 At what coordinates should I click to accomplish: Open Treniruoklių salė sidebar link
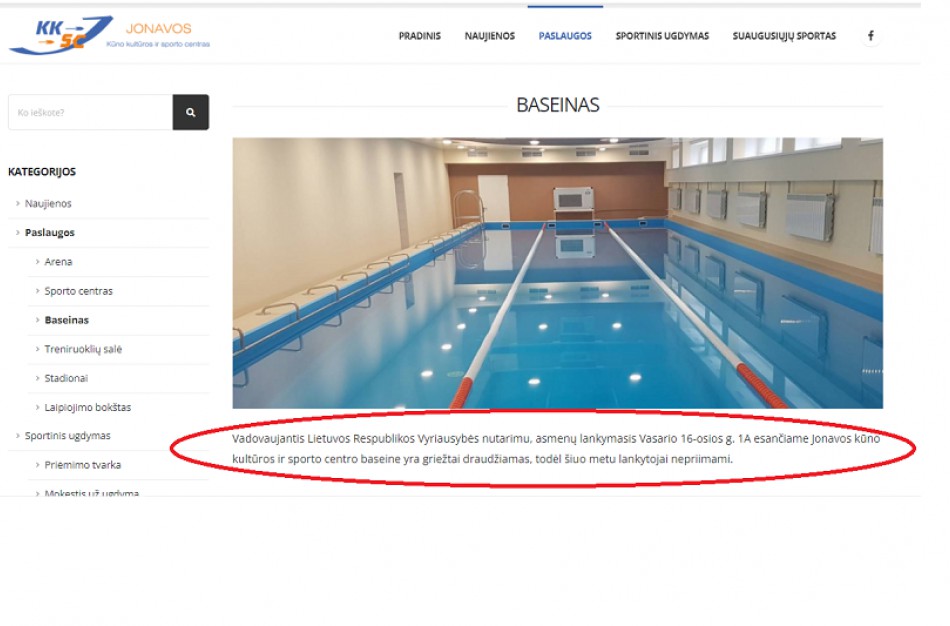[x=83, y=349]
